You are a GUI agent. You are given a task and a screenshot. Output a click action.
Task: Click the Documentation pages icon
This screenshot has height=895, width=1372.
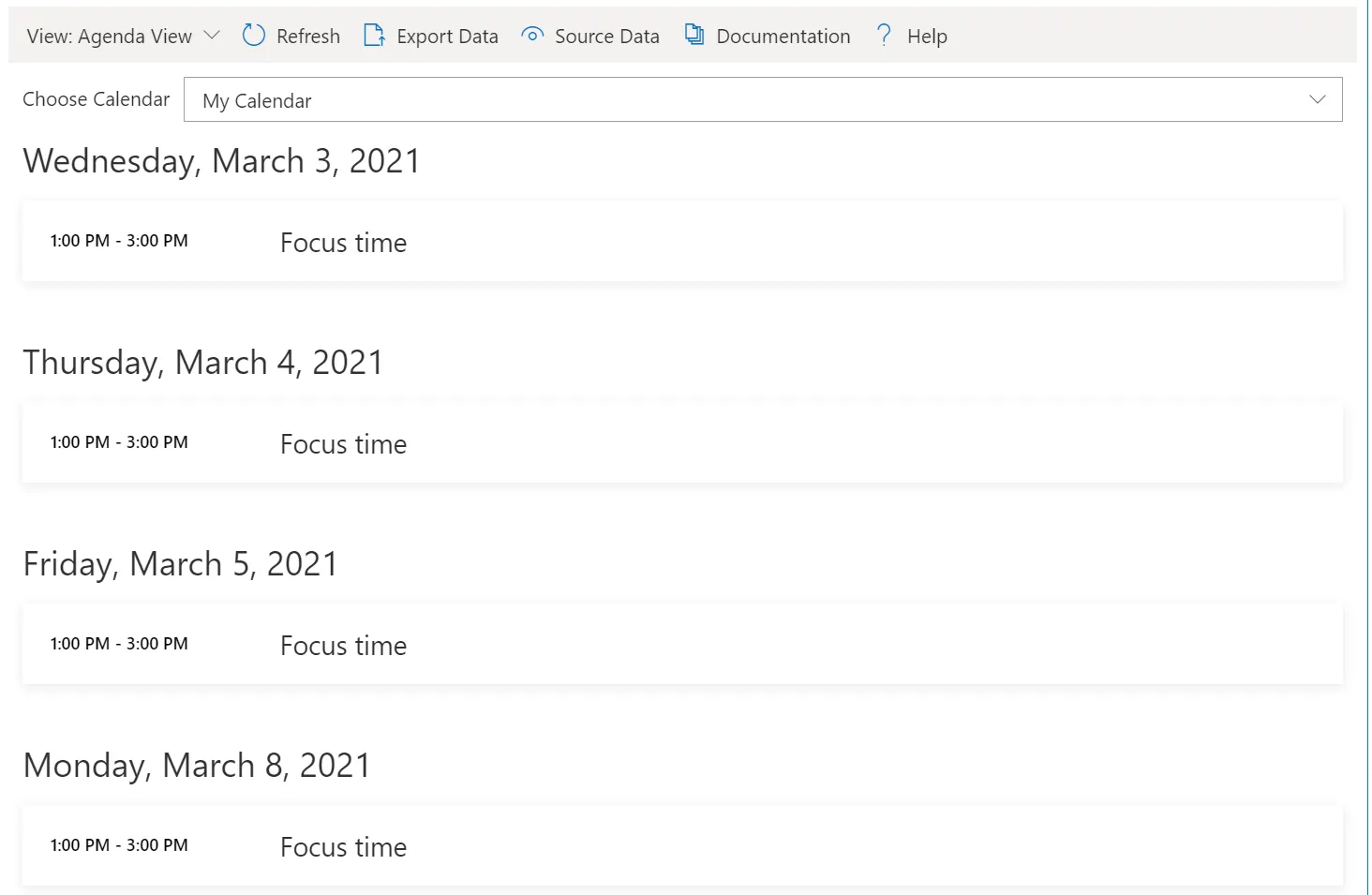pos(693,34)
